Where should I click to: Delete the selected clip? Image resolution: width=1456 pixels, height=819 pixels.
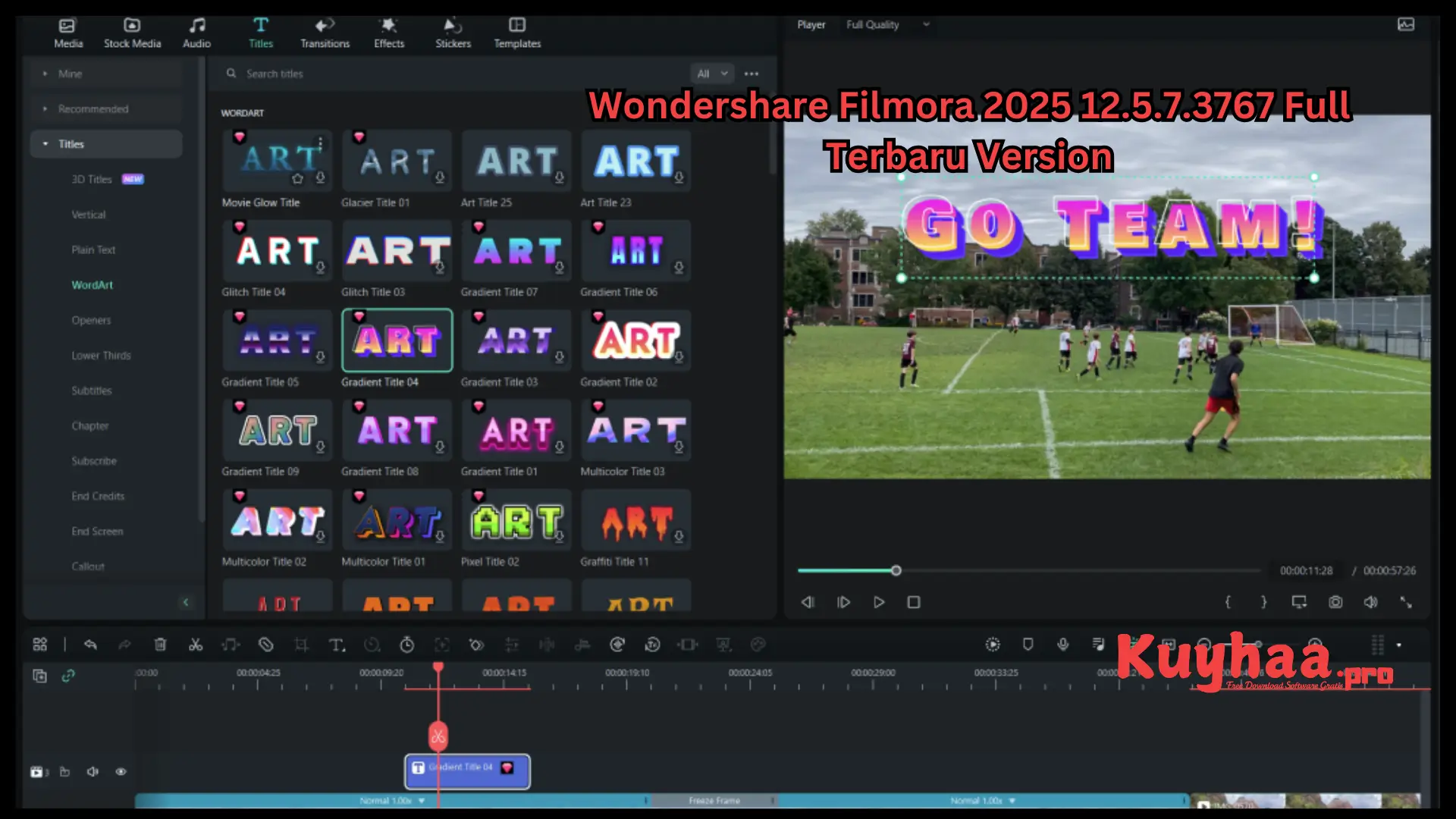(x=160, y=645)
